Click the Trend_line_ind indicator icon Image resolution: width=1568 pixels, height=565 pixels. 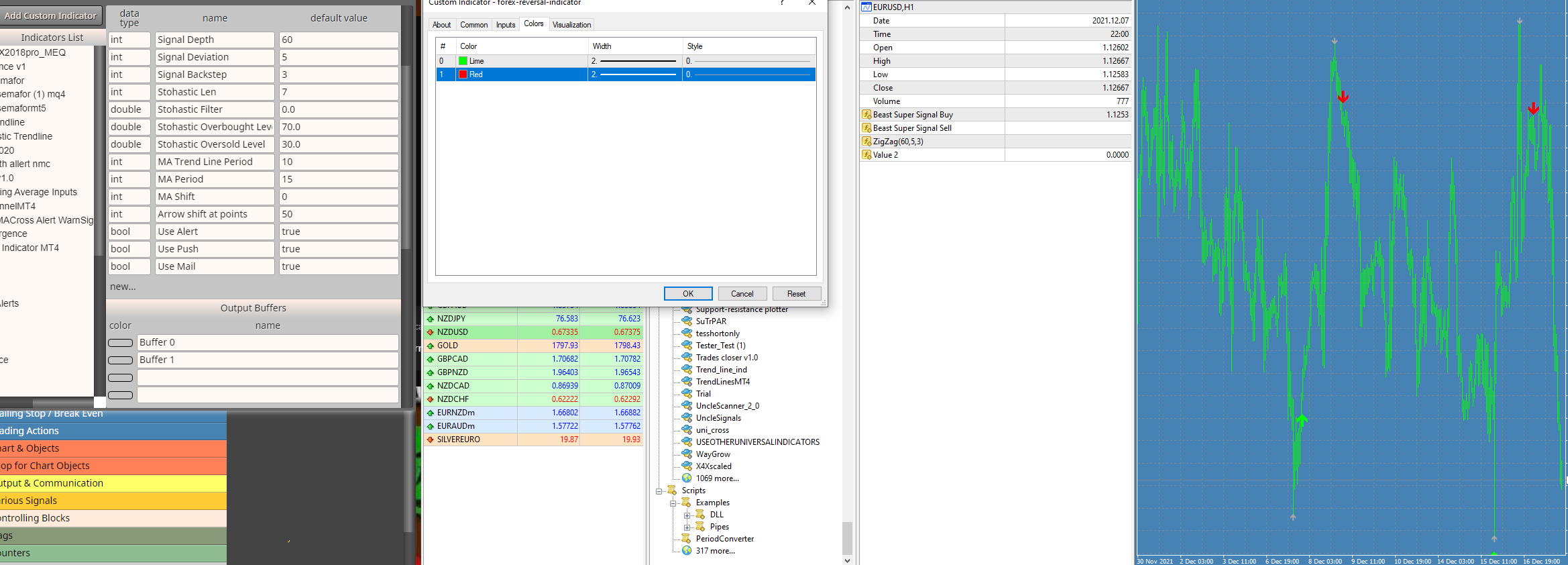tap(687, 370)
